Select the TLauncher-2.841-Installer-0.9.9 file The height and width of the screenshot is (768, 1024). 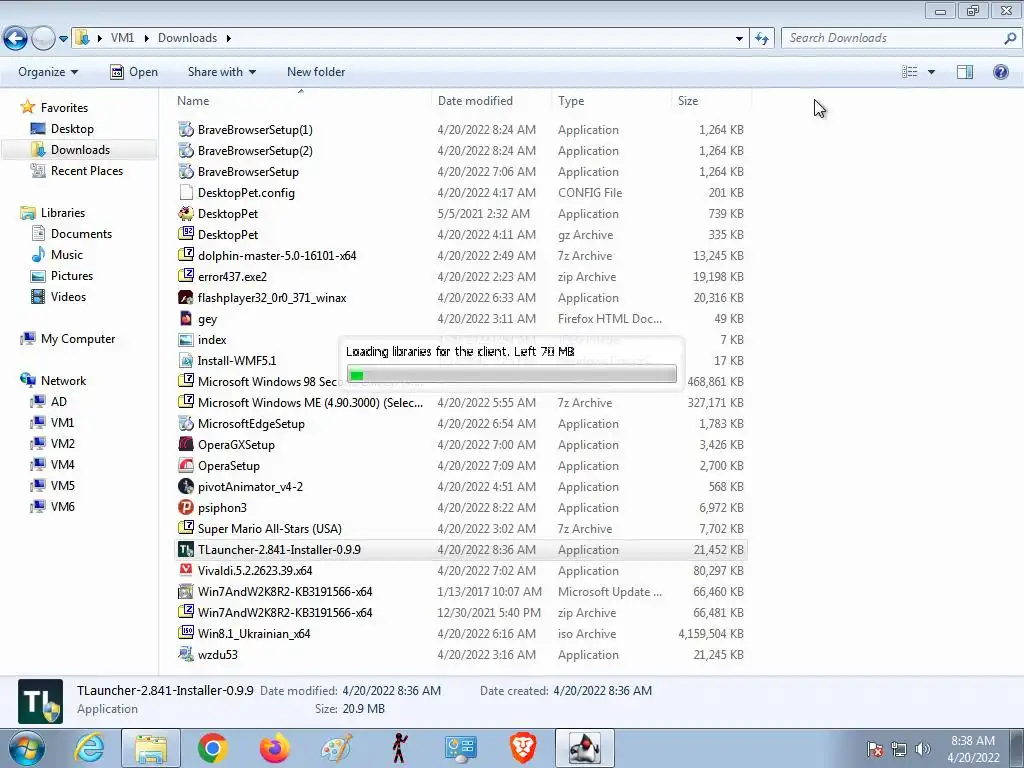(x=461, y=550)
